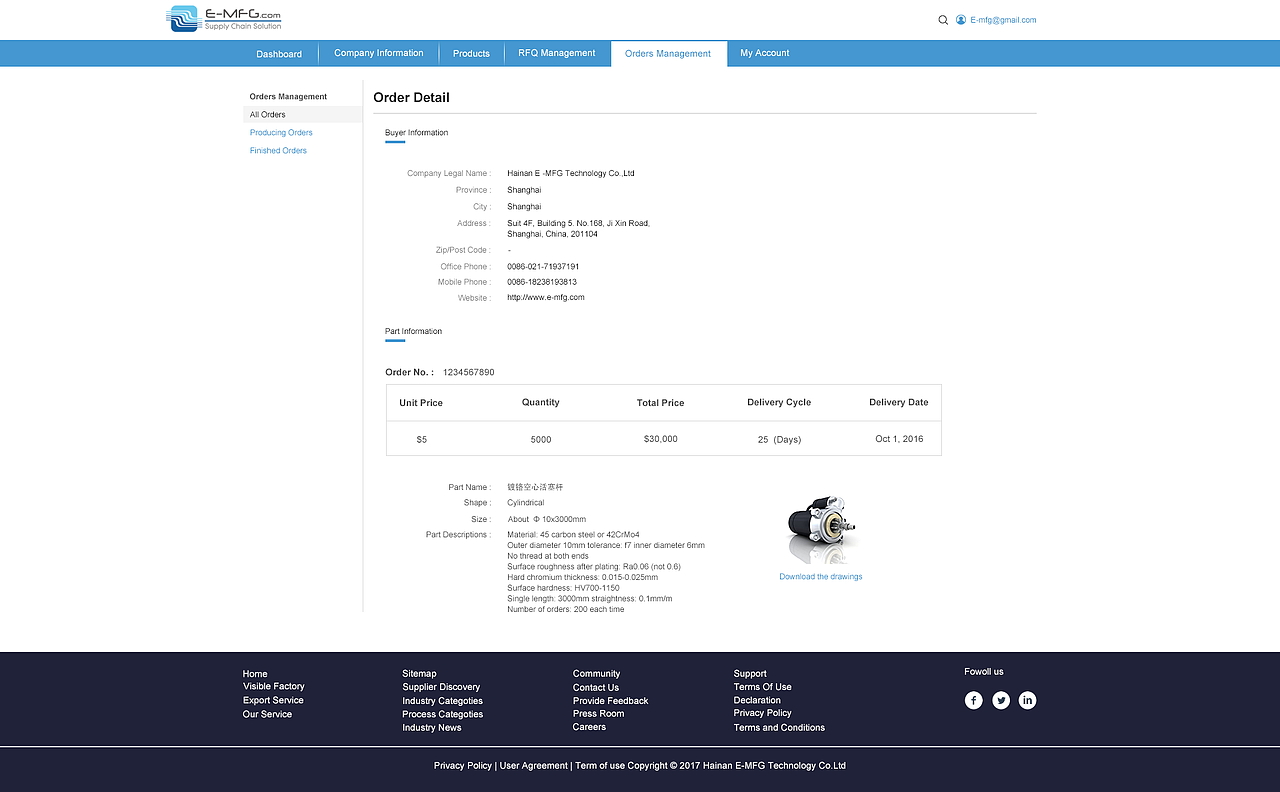1280x792 pixels.
Task: Open the Industry Categoties footer link
Action: 443,701
